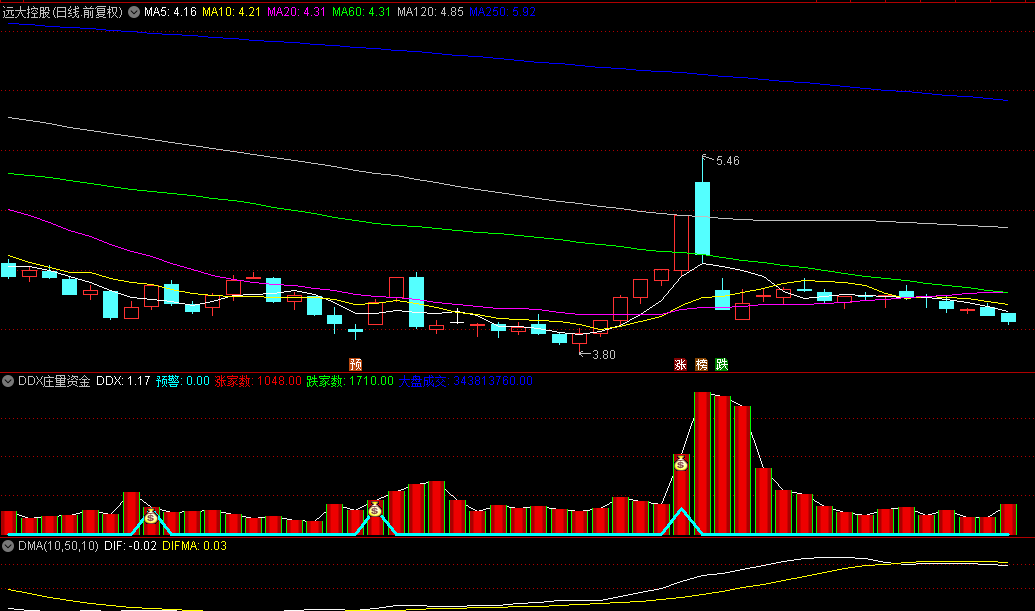Screen dimensions: 1035x611
Task: Click the middle money bag signal icon
Action: click(375, 509)
